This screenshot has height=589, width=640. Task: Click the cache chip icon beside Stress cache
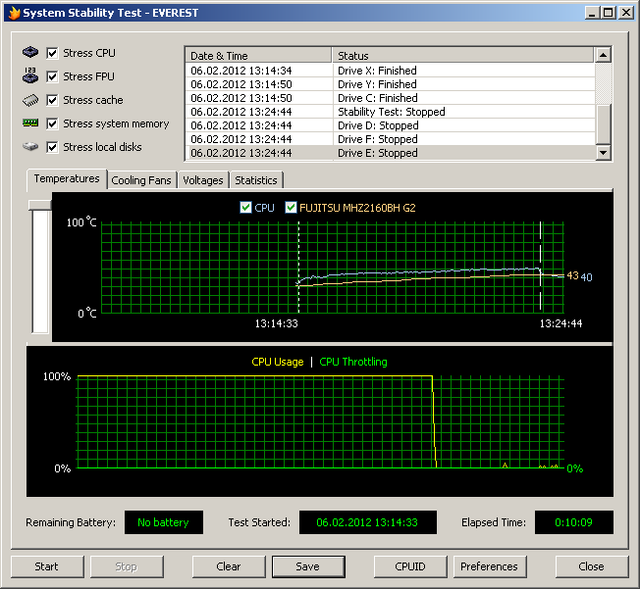click(x=30, y=100)
